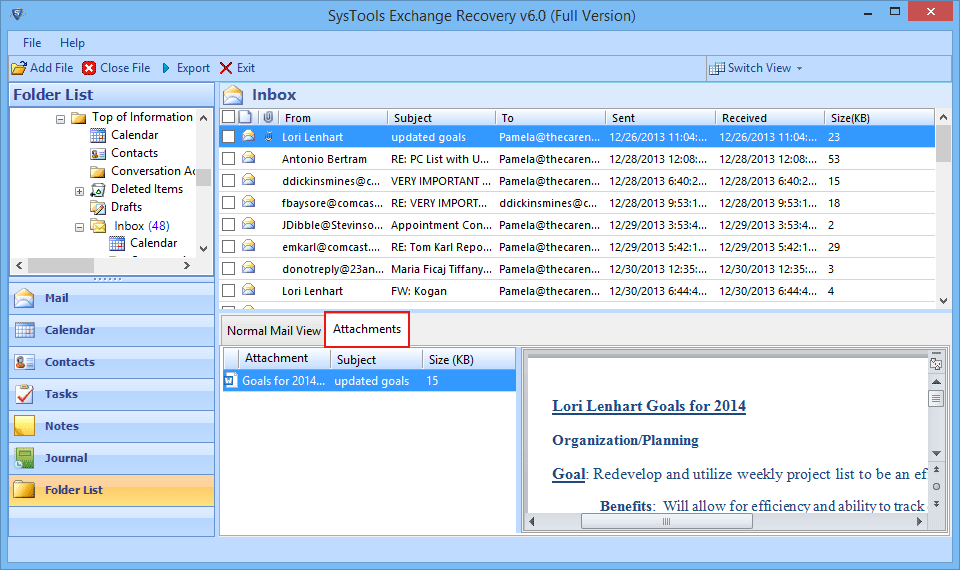Click the Journal label in the left navigation pane
Viewport: 960px width, 570px height.
pos(66,458)
